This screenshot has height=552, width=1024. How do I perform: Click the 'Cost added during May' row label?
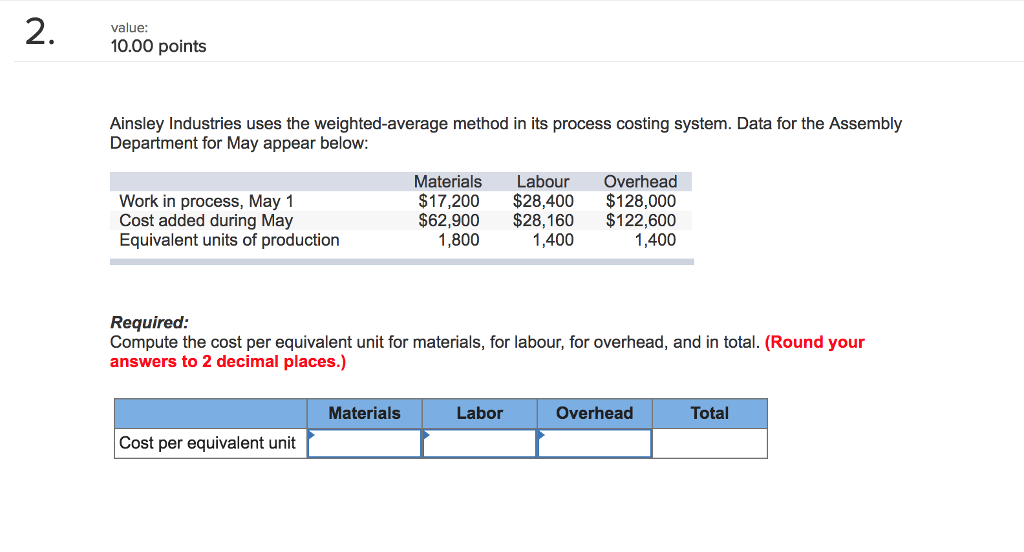coord(206,221)
